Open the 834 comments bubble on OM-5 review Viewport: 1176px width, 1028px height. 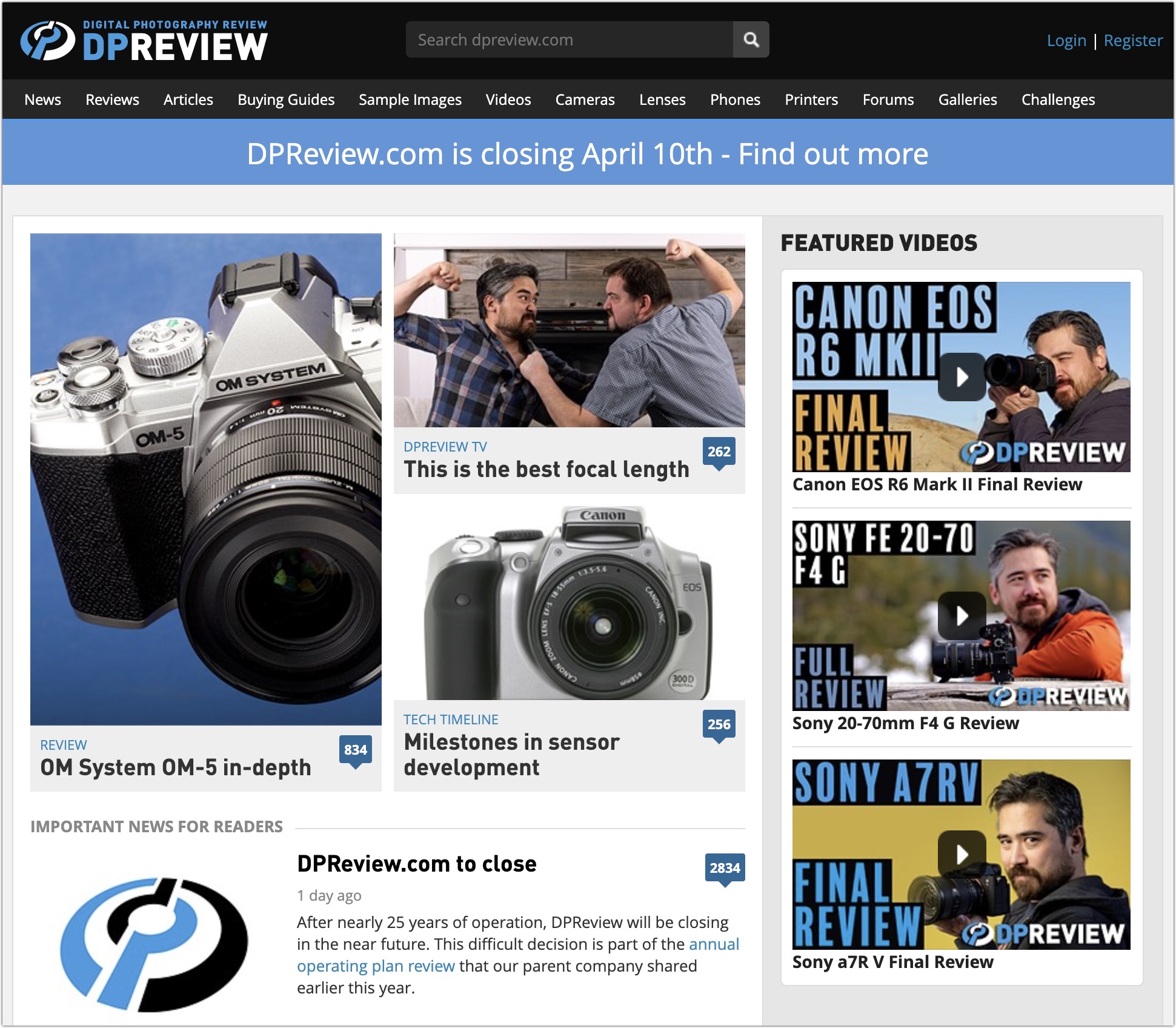click(x=356, y=750)
